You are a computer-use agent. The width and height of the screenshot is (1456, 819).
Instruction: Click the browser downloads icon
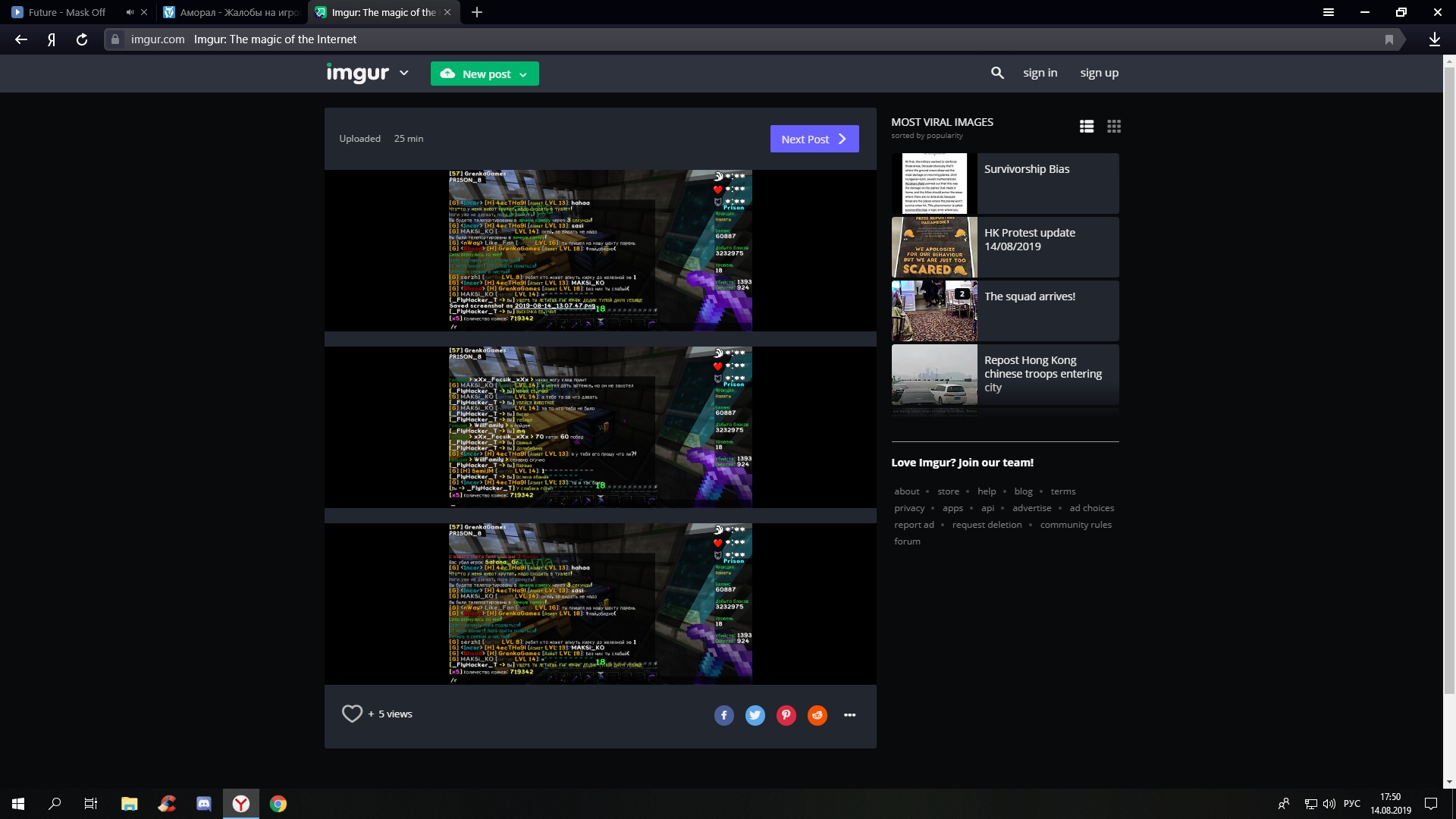click(x=1434, y=39)
